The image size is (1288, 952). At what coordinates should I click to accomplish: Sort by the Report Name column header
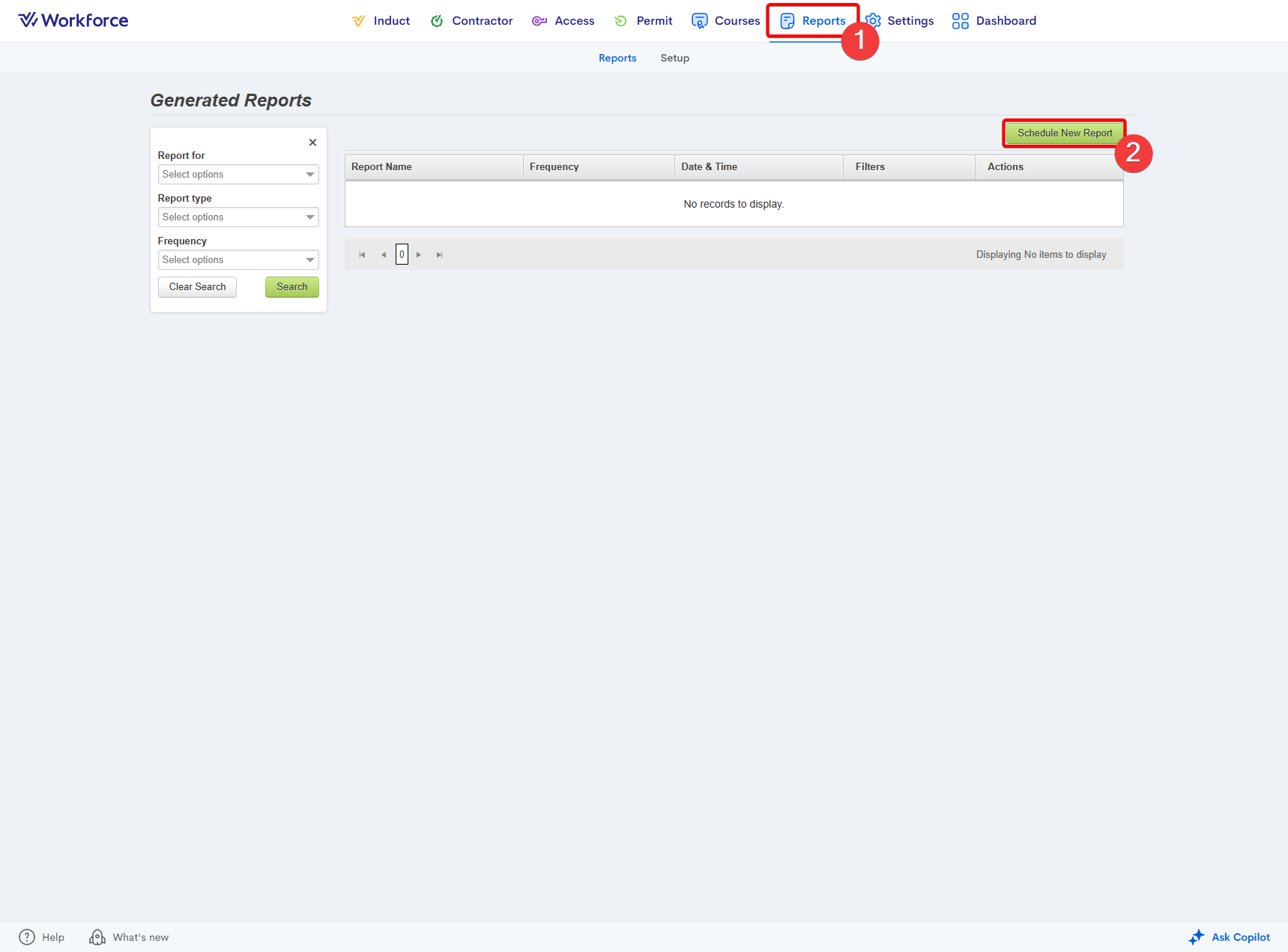pos(382,167)
